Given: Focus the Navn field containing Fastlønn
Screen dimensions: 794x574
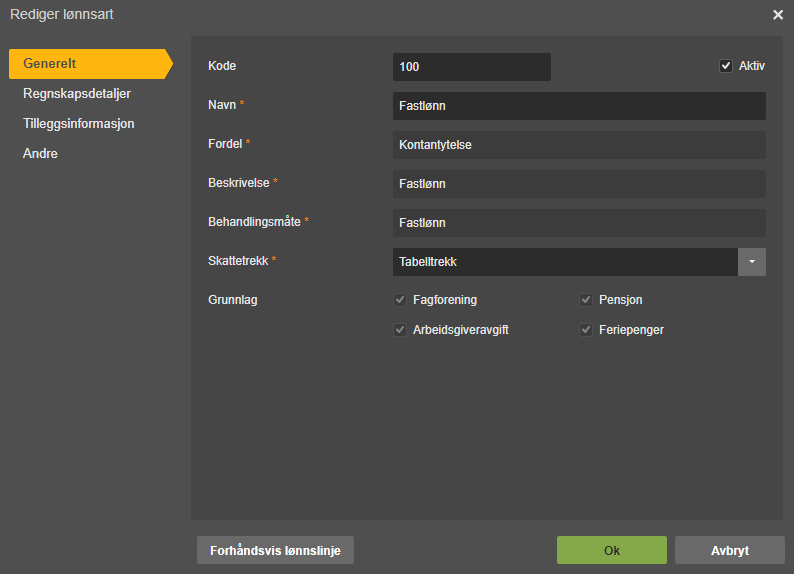Looking at the screenshot, I should point(579,106).
